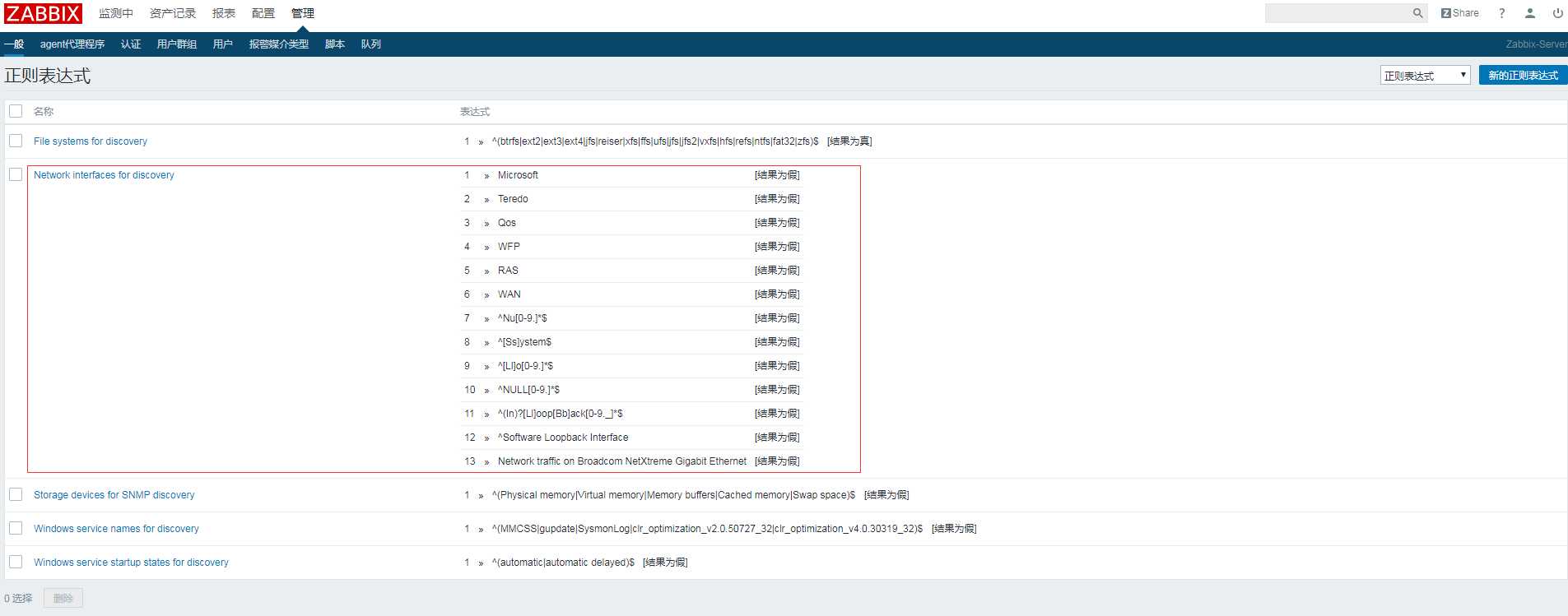This screenshot has width=1568, height=616.
Task: Open the user profile icon
Action: pyautogui.click(x=1530, y=13)
